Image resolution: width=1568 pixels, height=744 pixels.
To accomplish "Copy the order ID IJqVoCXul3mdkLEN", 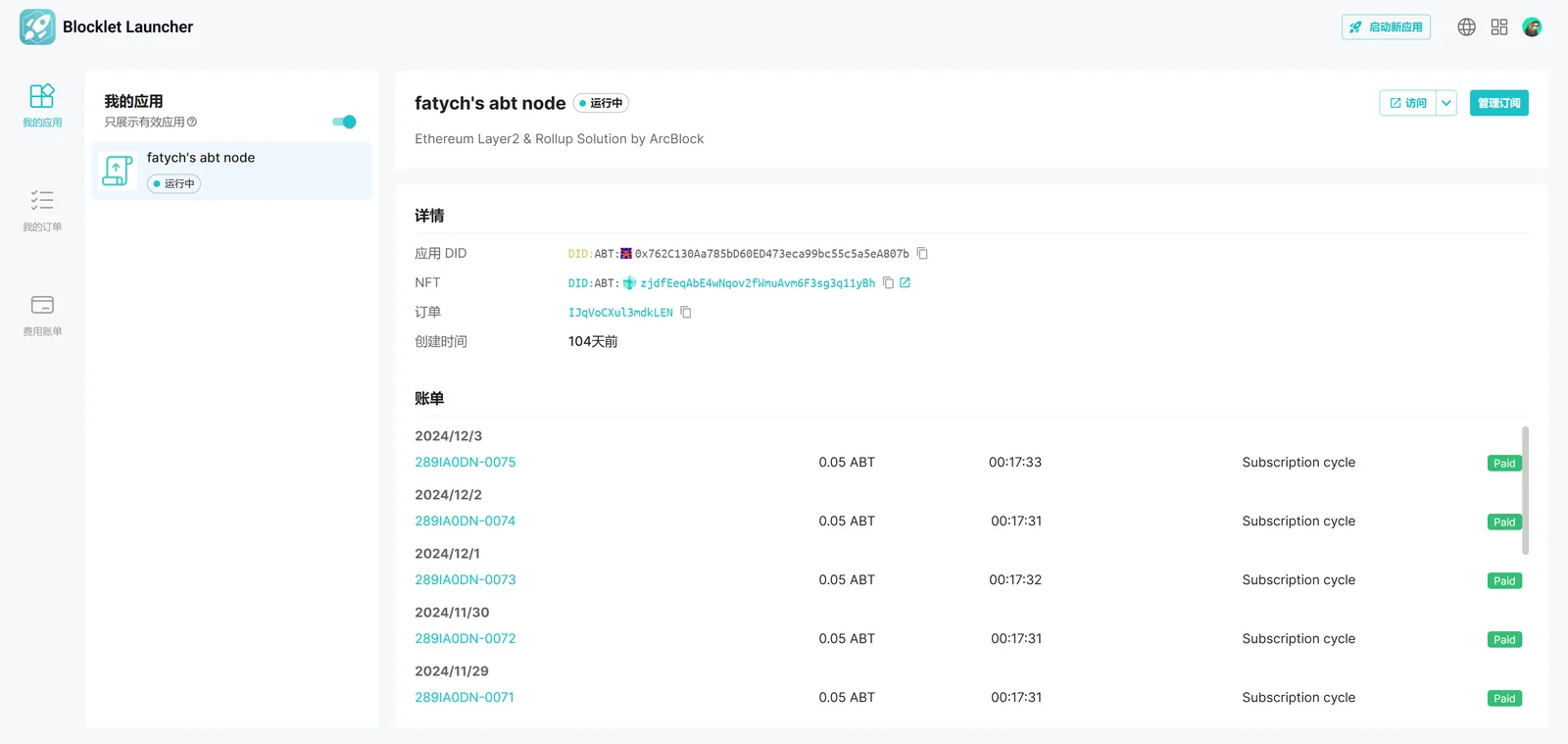I will pos(686,312).
